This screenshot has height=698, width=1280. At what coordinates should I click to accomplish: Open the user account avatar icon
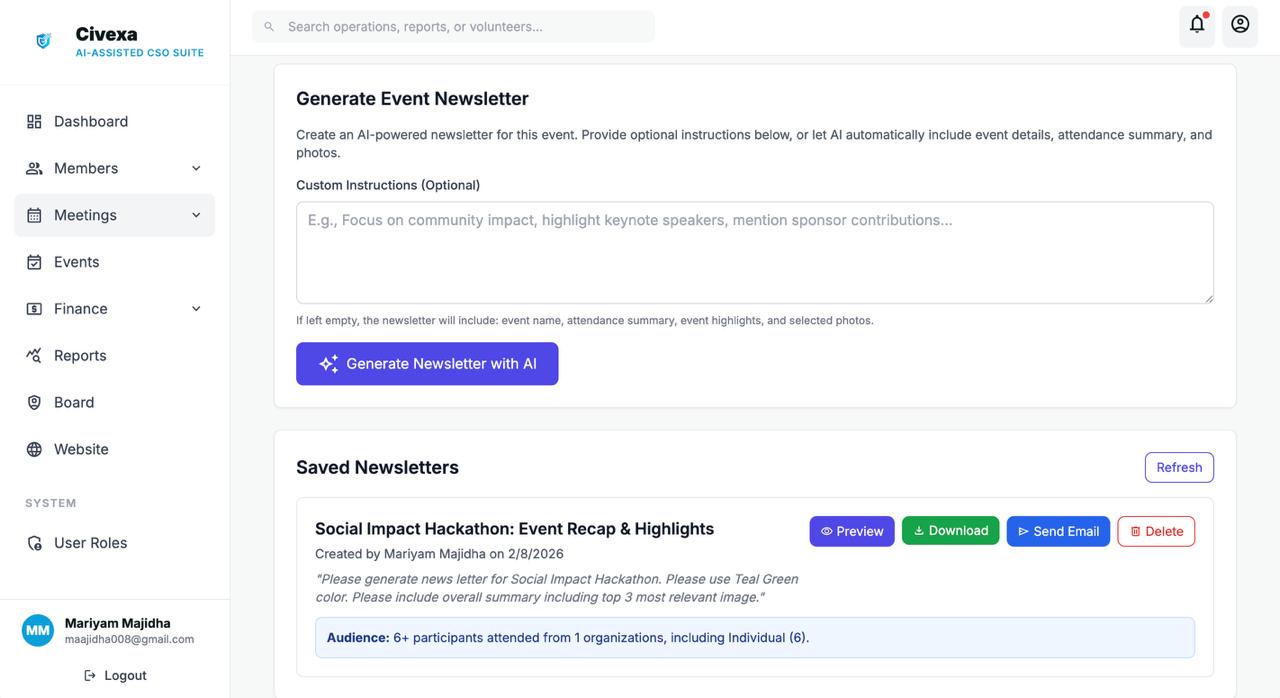(1240, 24)
